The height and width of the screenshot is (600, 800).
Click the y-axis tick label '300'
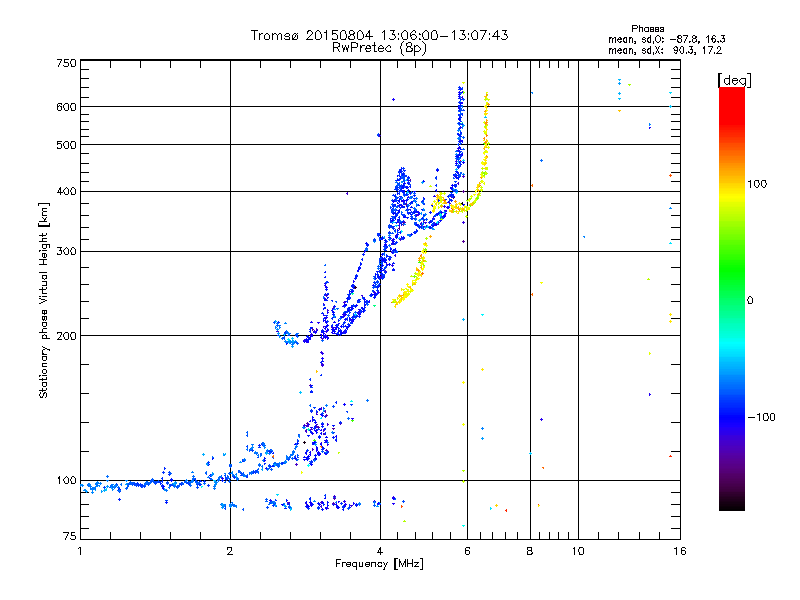67,251
